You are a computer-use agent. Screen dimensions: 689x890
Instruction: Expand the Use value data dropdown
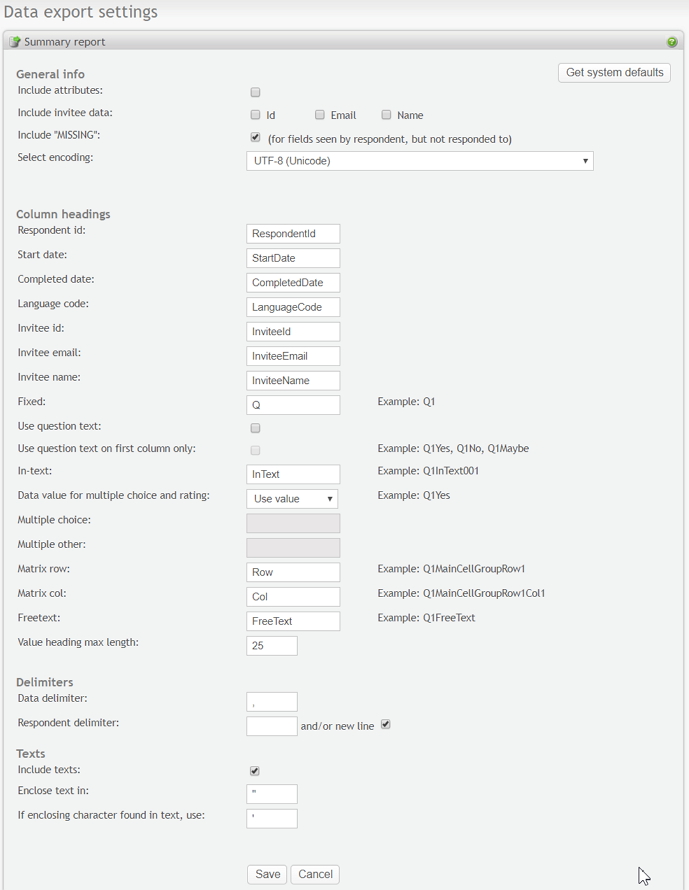click(x=292, y=499)
